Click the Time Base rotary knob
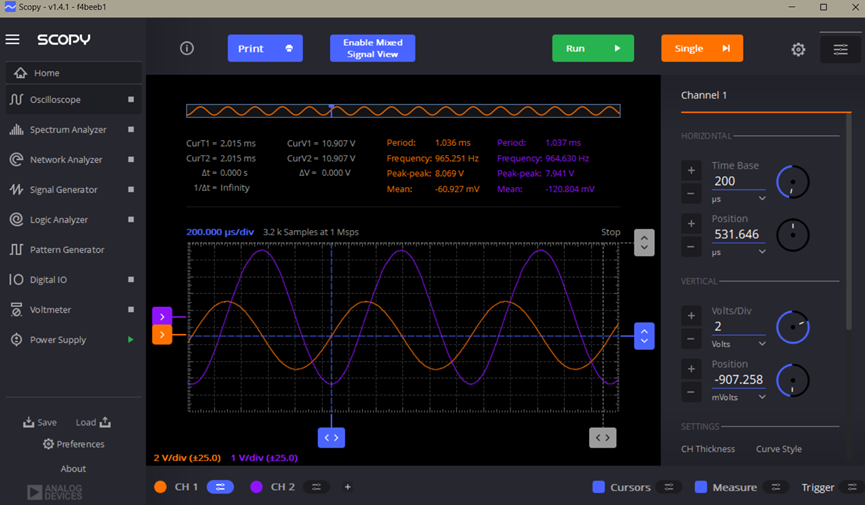Screen dimensions: 865x505 pyautogui.click(x=793, y=182)
